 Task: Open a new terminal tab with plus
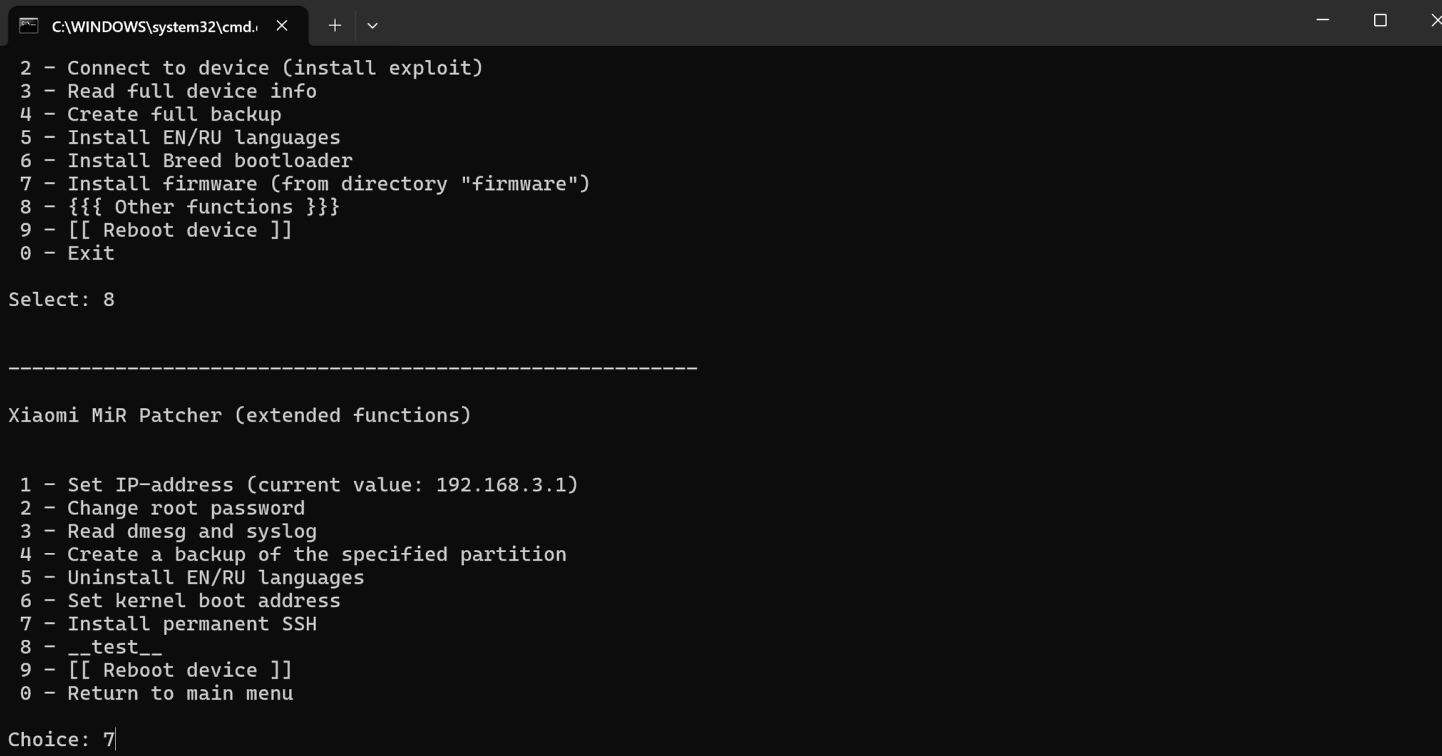(x=335, y=26)
